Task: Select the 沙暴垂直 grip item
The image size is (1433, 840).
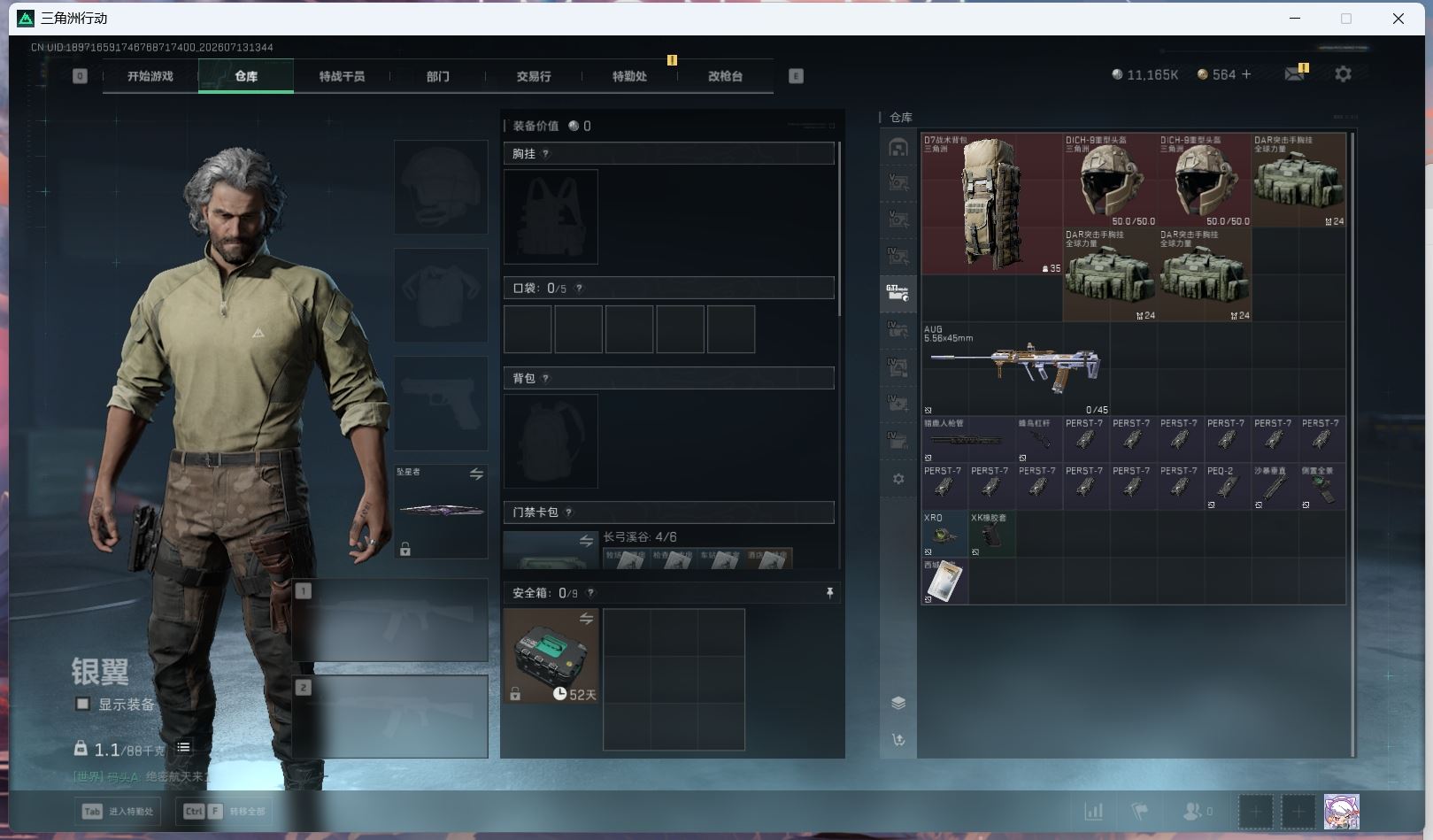Action: pos(1275,487)
